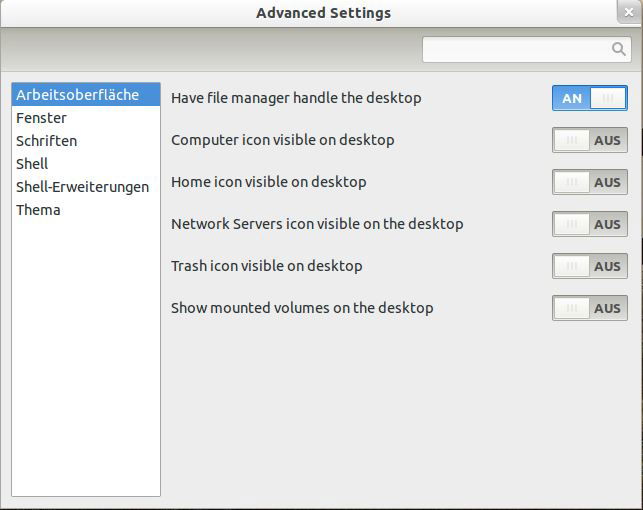The width and height of the screenshot is (643, 510).
Task: Click the Show mounted volumes label text
Action: pos(302,308)
